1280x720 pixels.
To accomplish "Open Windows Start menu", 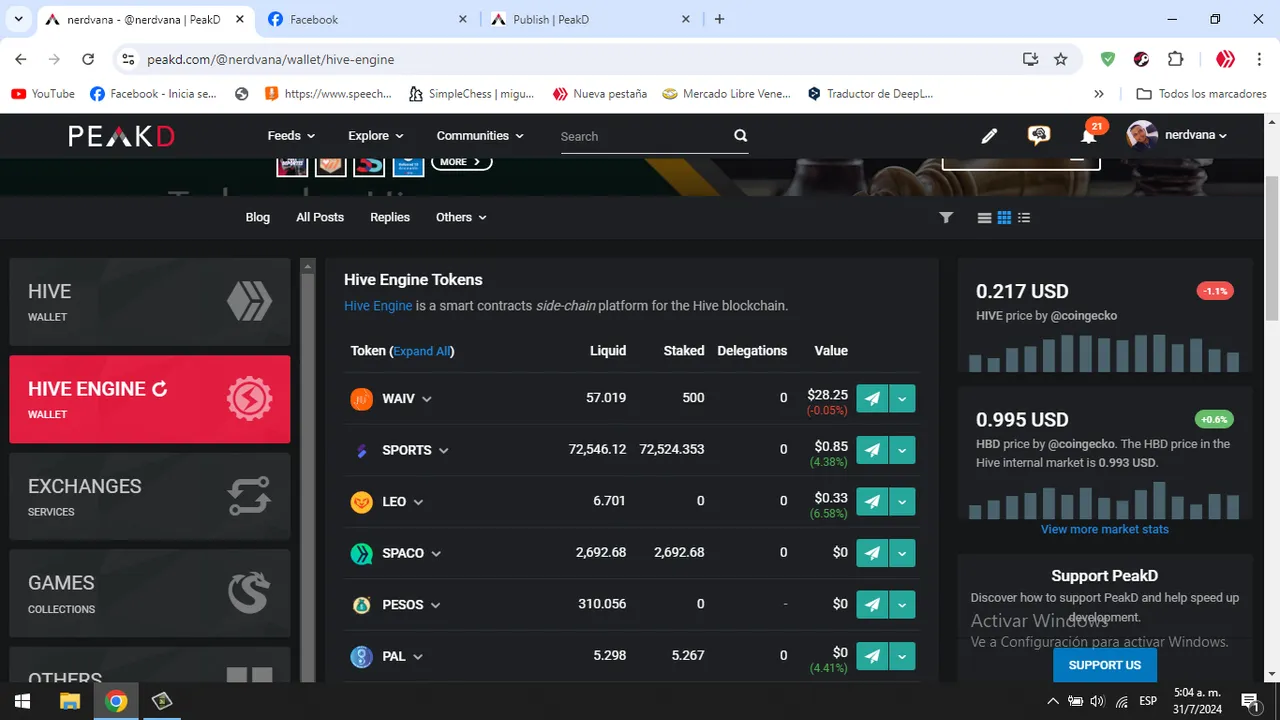I will [22, 701].
